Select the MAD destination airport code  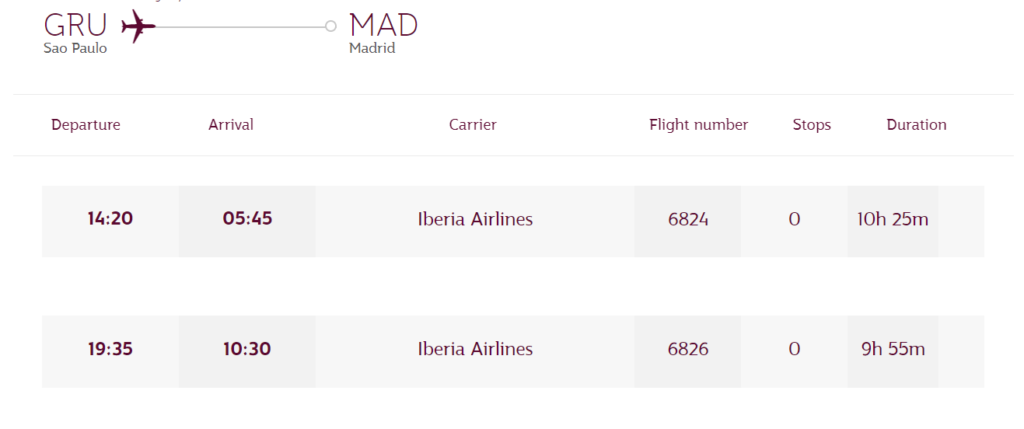pyautogui.click(x=384, y=25)
